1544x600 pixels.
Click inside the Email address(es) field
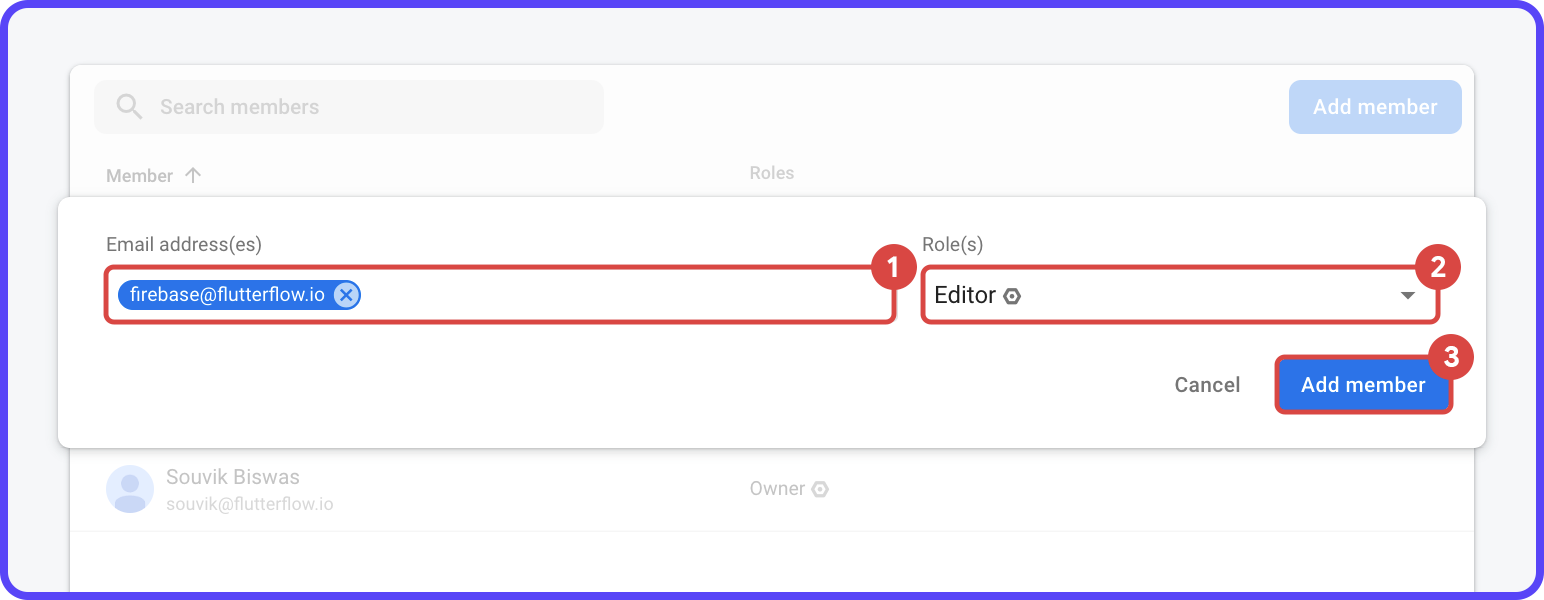pyautogui.click(x=600, y=295)
